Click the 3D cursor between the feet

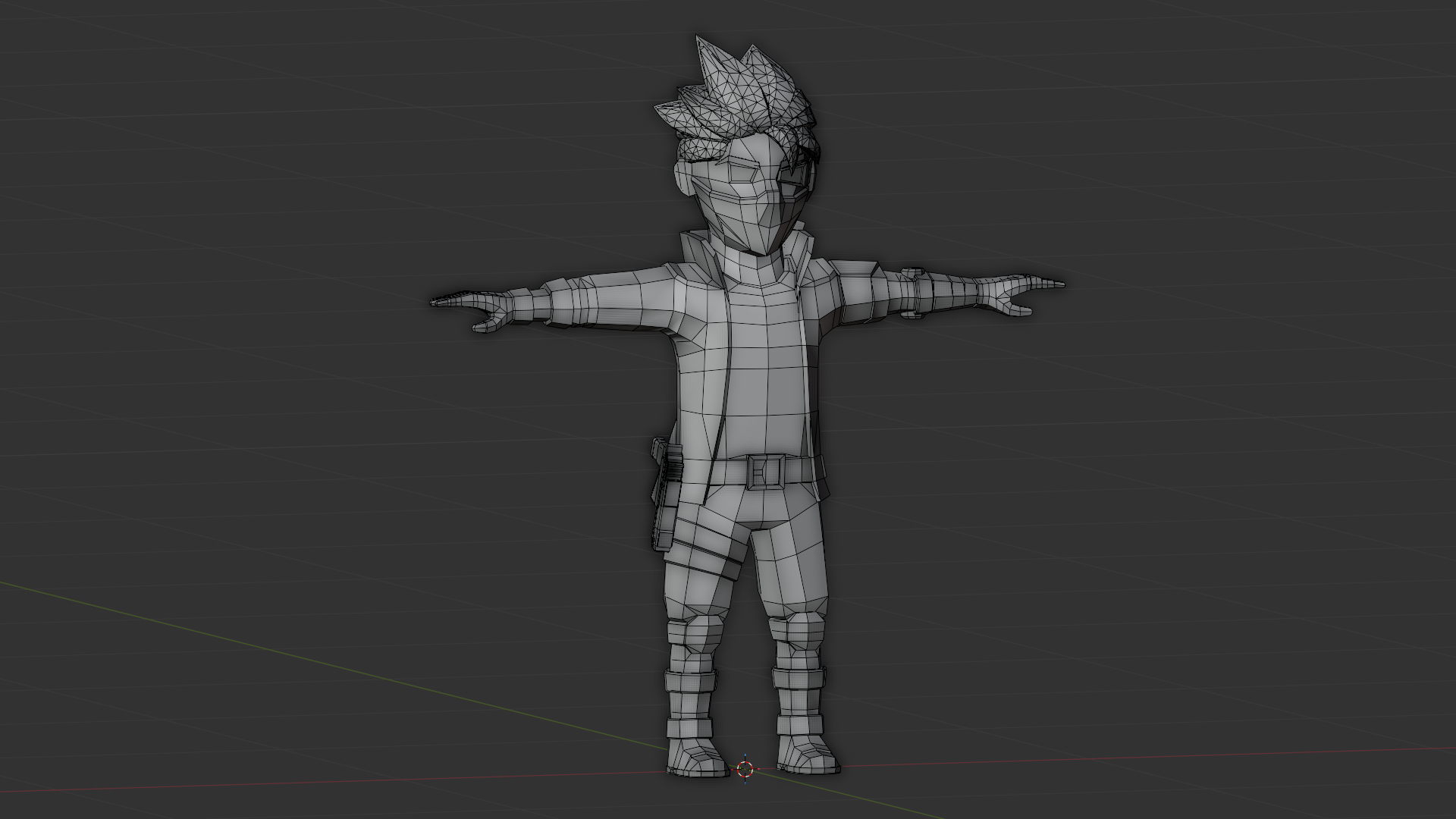tap(745, 769)
